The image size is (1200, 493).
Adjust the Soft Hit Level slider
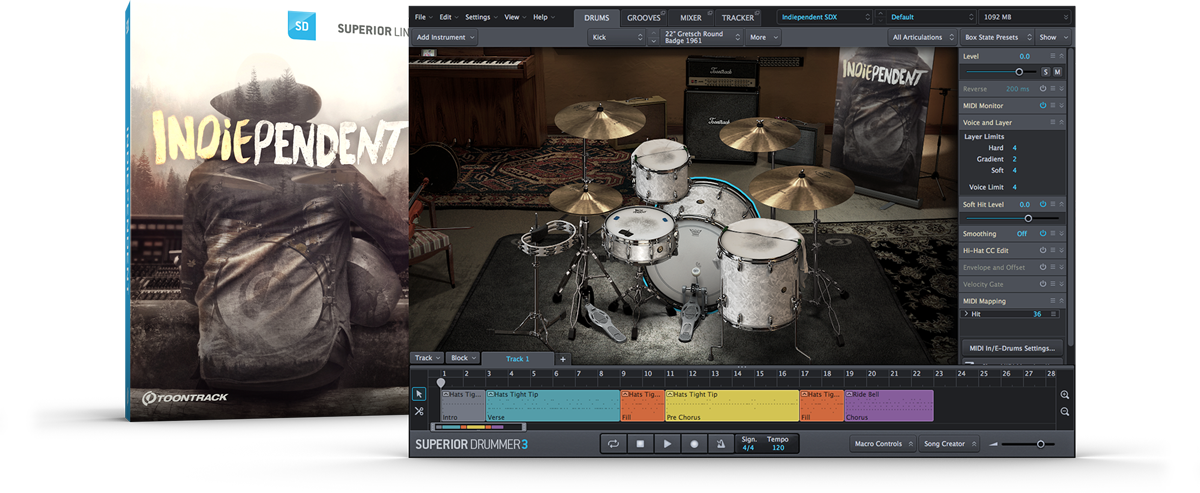[1012, 218]
